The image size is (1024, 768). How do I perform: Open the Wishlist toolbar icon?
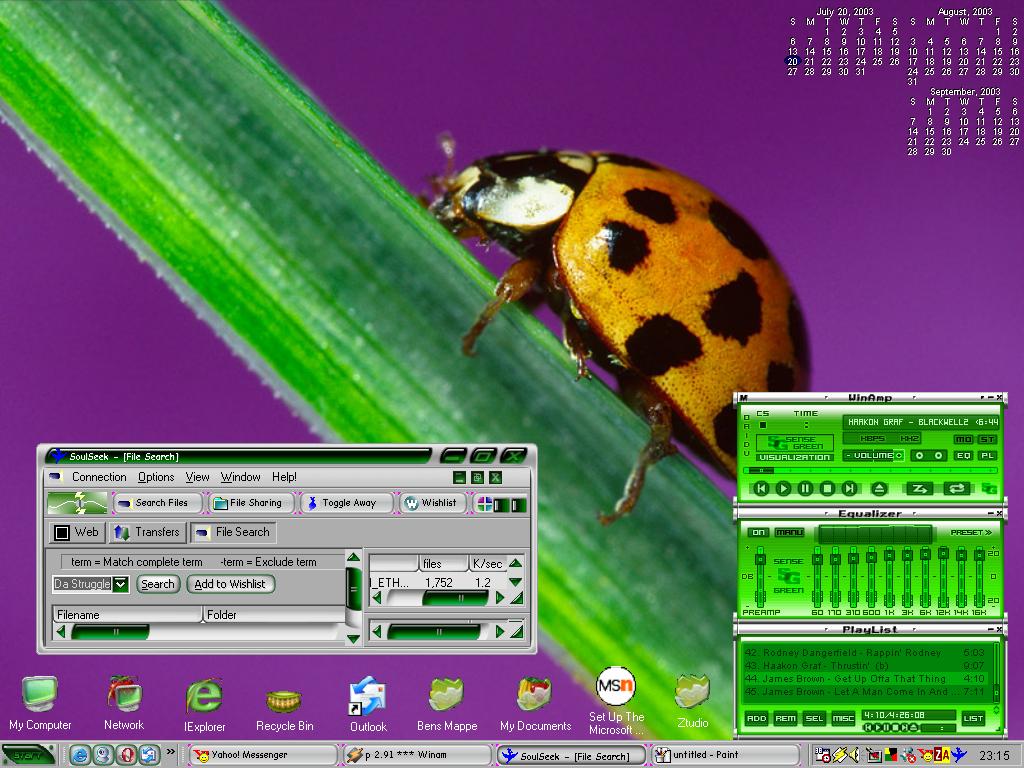(431, 503)
